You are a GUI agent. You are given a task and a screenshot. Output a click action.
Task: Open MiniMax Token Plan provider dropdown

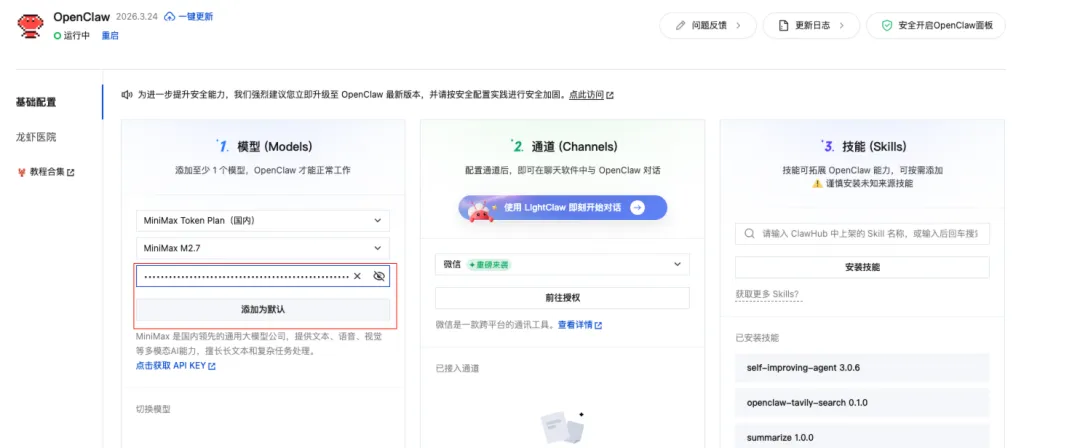click(263, 221)
